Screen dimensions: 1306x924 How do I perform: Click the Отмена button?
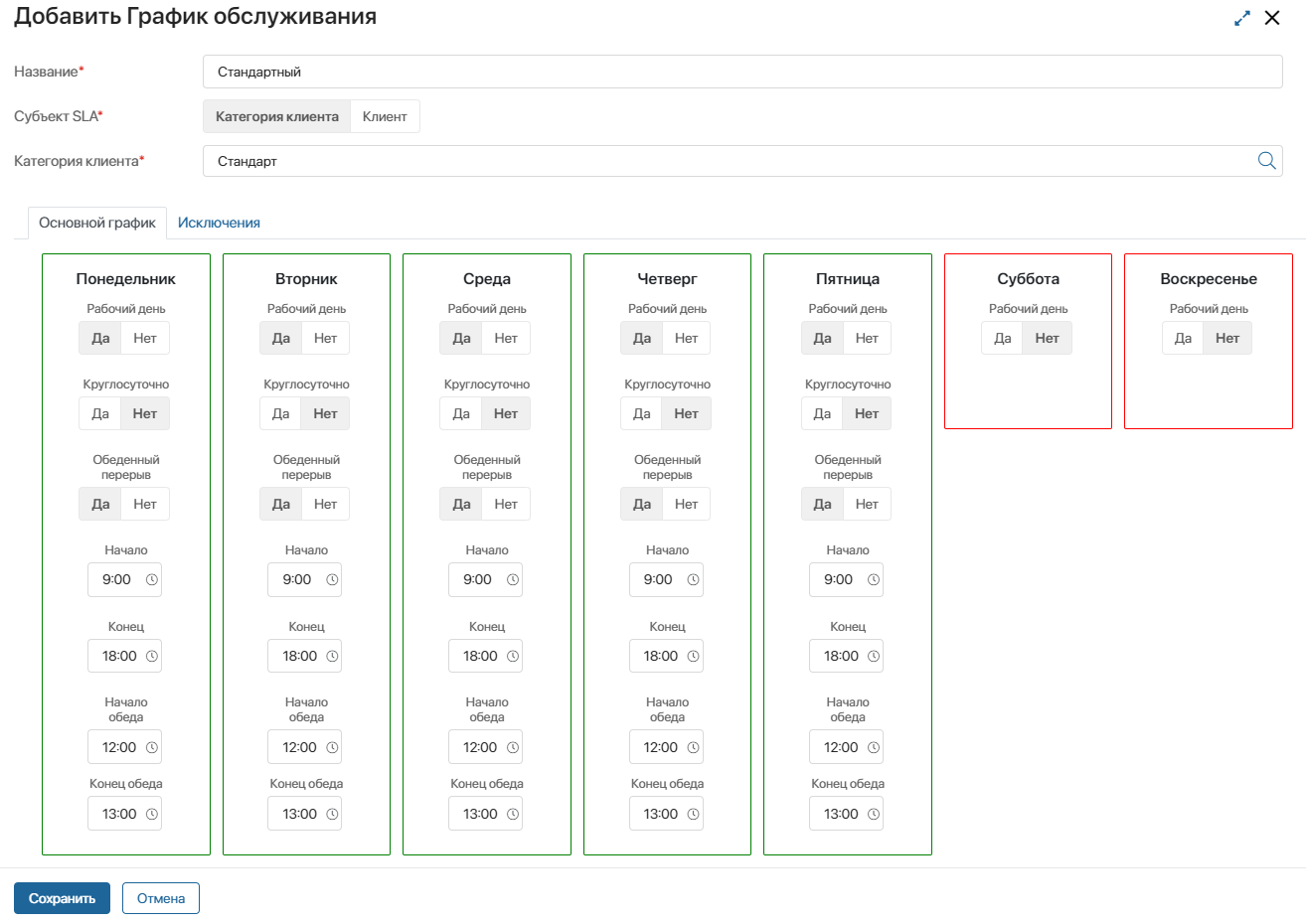tap(161, 898)
